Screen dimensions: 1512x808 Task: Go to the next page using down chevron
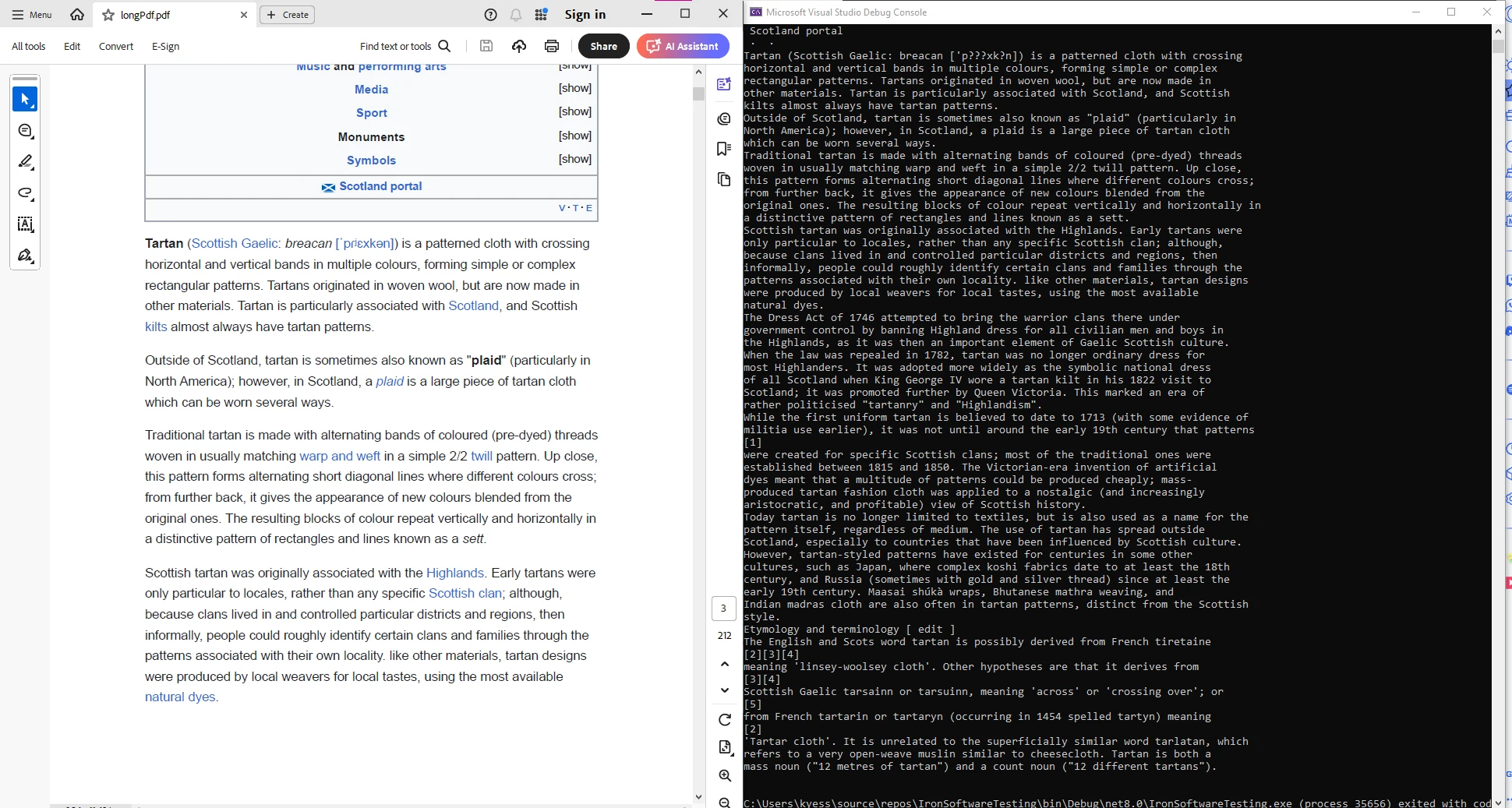tap(725, 690)
